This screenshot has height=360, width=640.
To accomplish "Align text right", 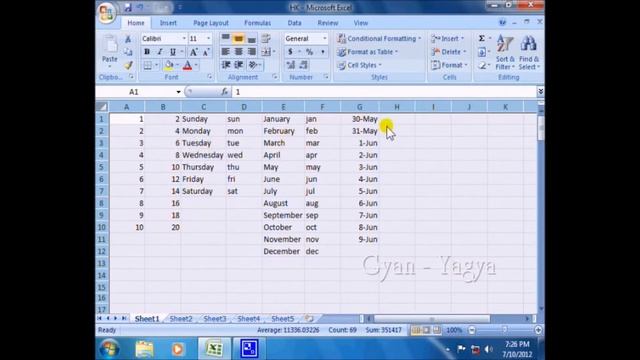I will (251, 52).
